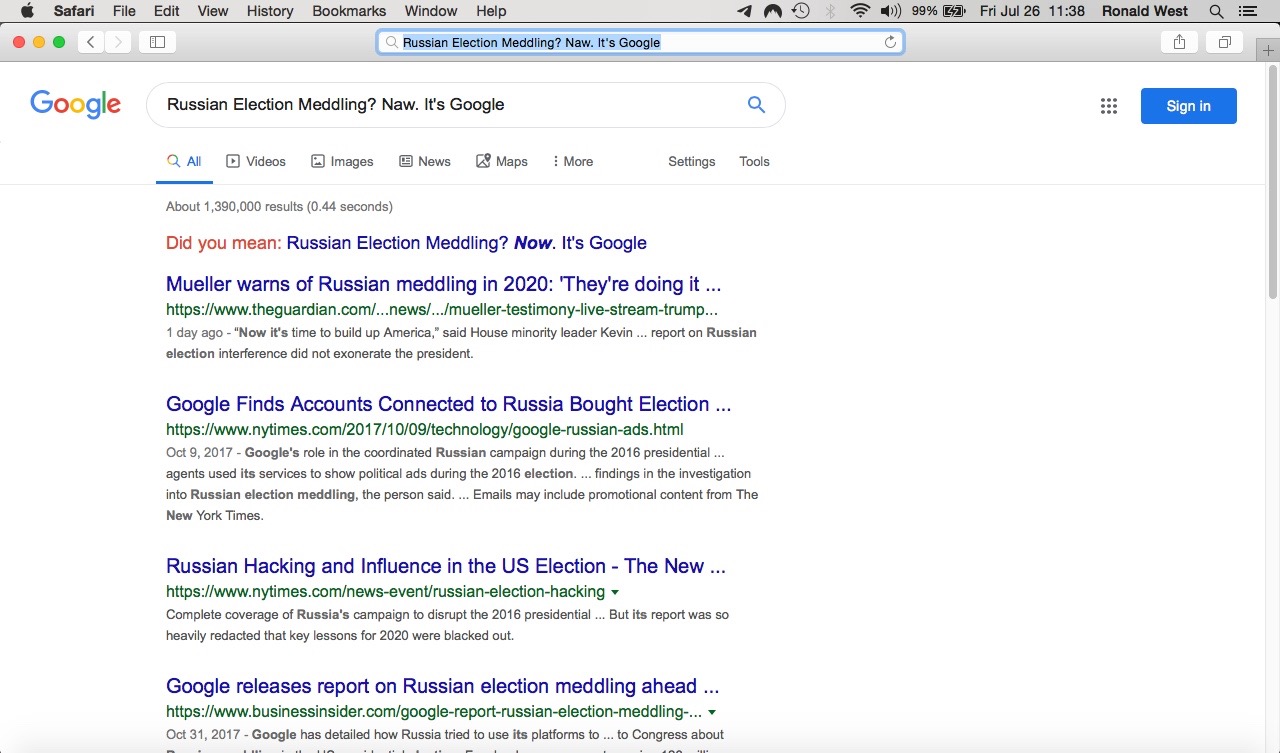
Task: Open the Bookmarks menu
Action: click(x=349, y=11)
